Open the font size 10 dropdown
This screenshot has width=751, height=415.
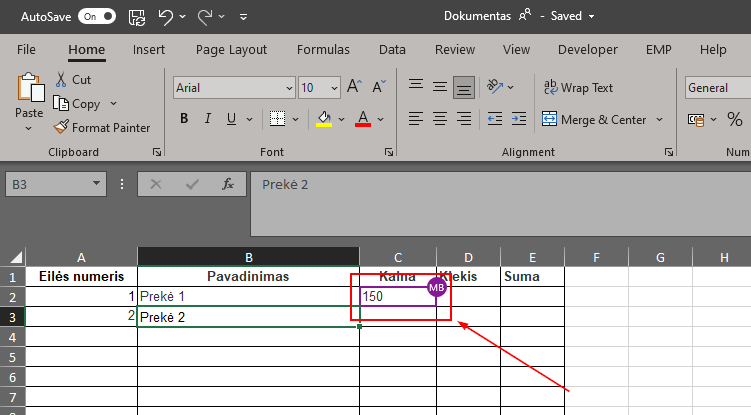tap(334, 88)
